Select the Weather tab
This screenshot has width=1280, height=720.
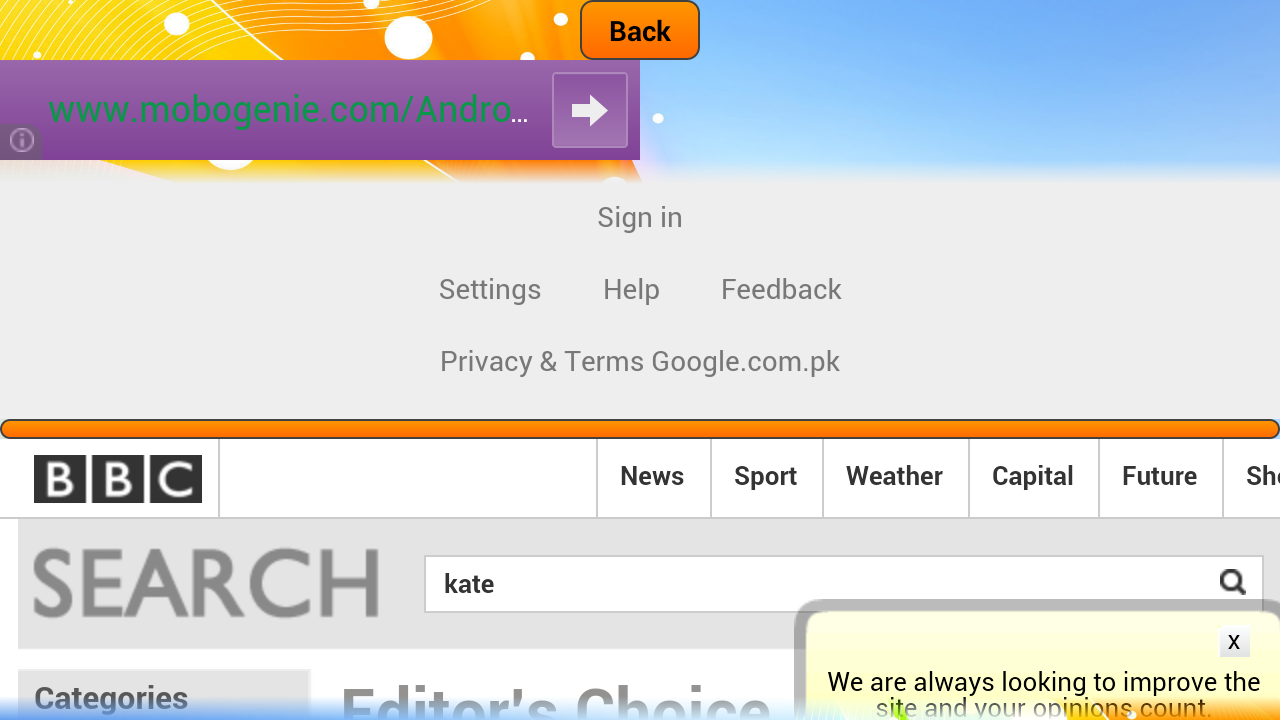coord(895,478)
